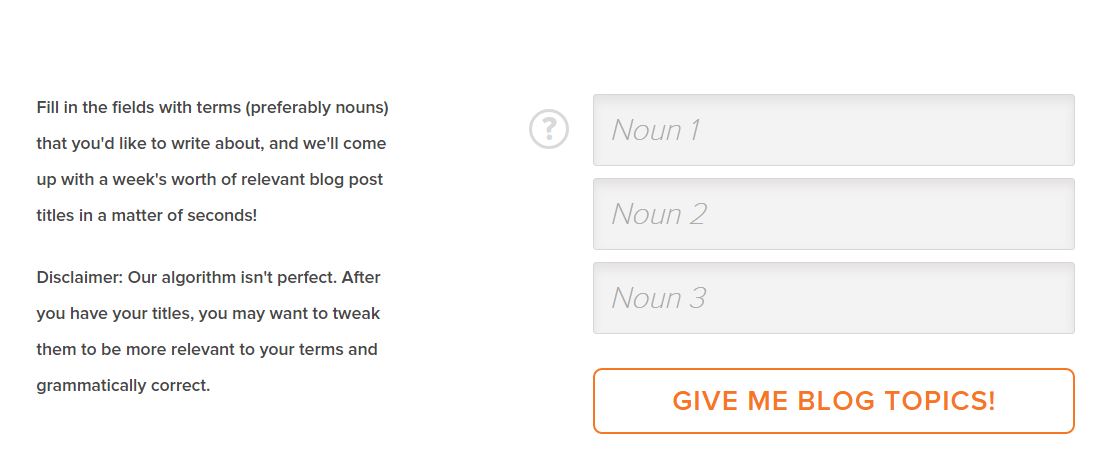
Task: Focus the Noun 1 input field
Action: click(834, 130)
